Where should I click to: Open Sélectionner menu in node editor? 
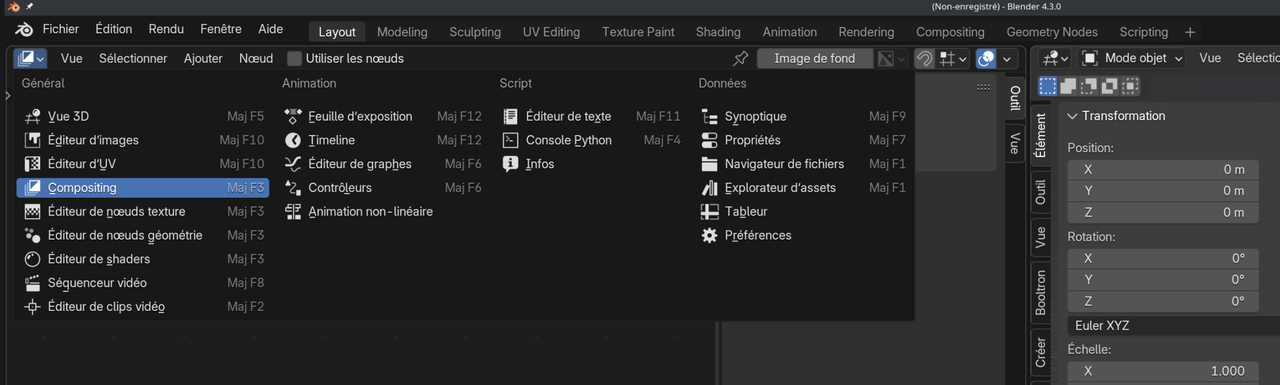coord(133,58)
